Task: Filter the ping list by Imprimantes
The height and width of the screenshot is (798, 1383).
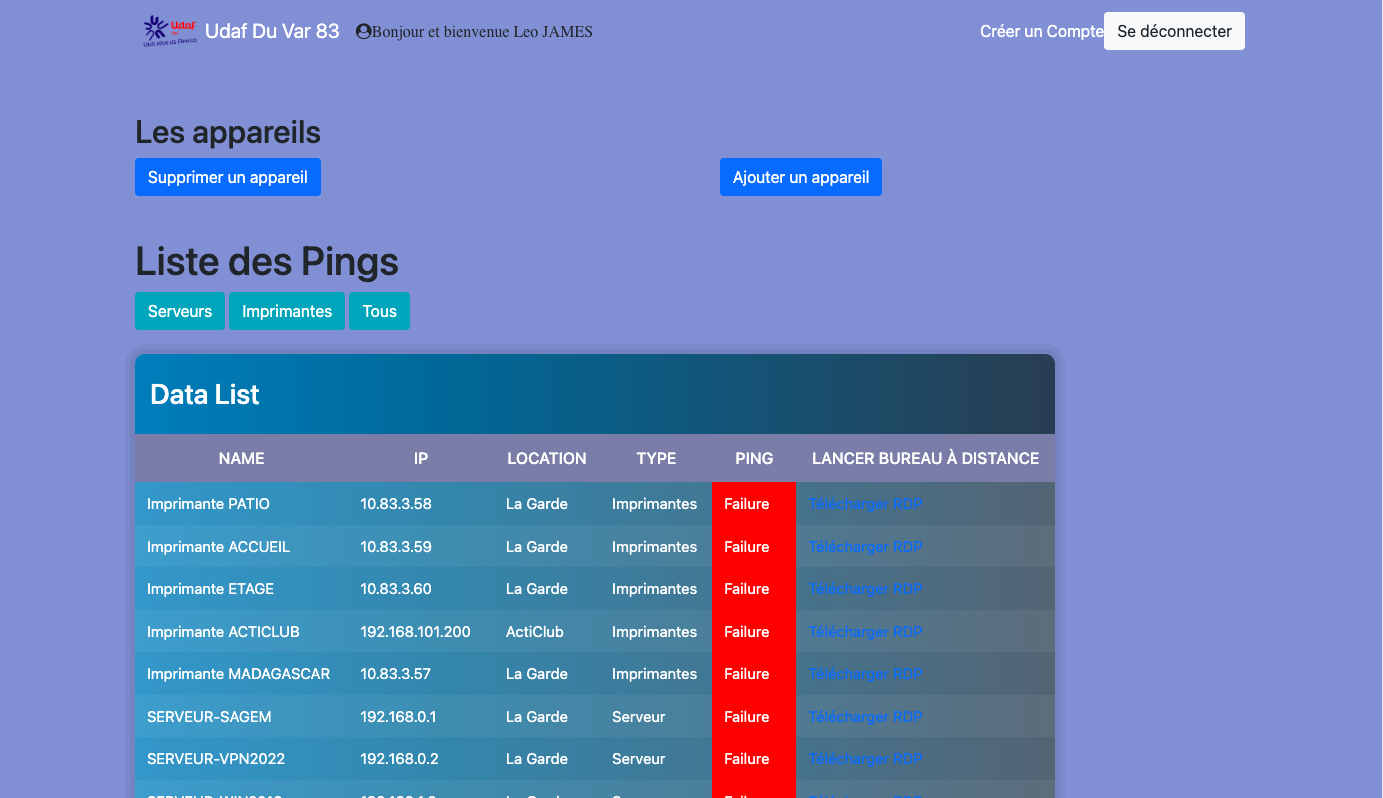Action: (x=287, y=311)
